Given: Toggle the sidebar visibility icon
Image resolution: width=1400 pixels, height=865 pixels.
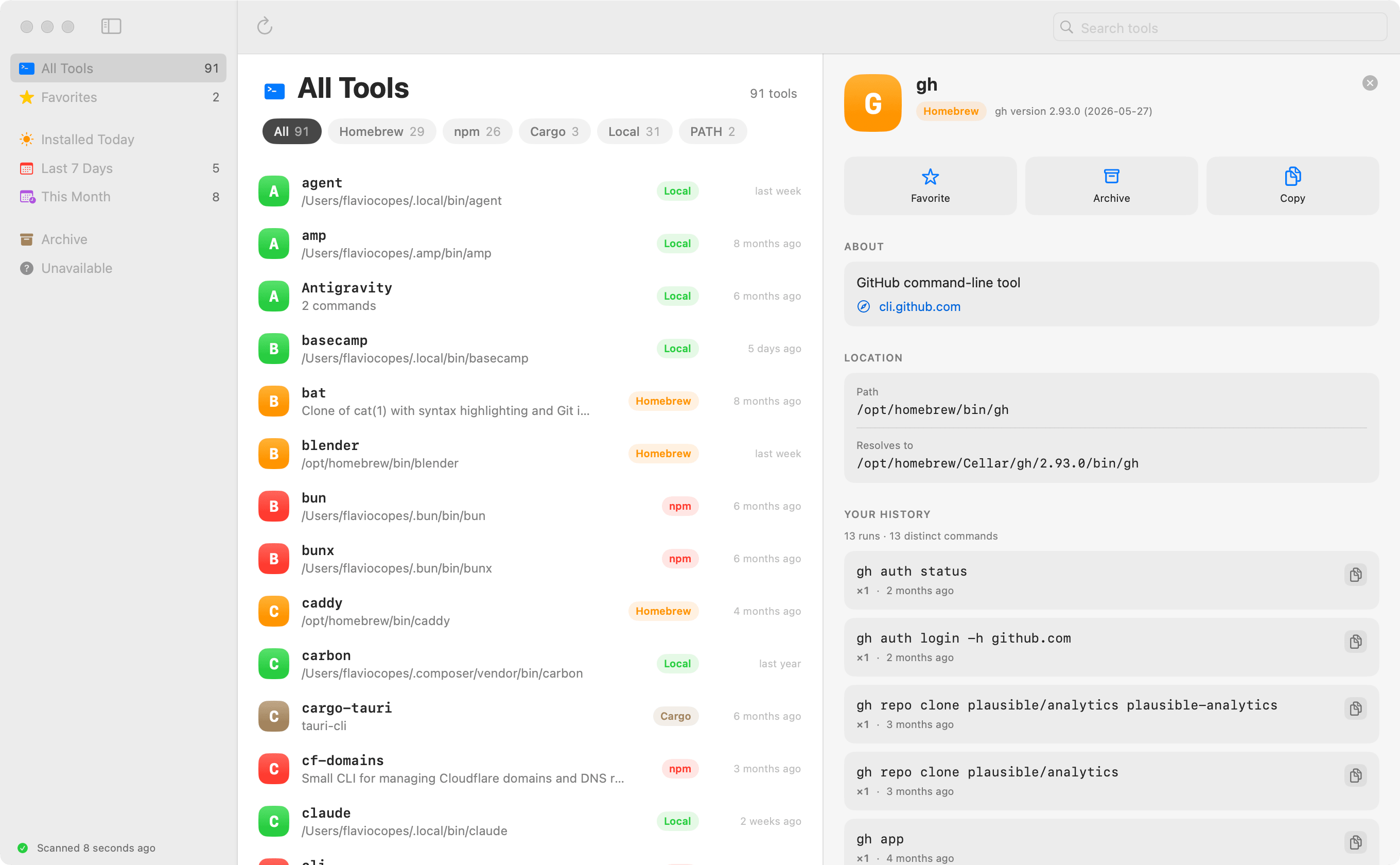Looking at the screenshot, I should point(111,26).
